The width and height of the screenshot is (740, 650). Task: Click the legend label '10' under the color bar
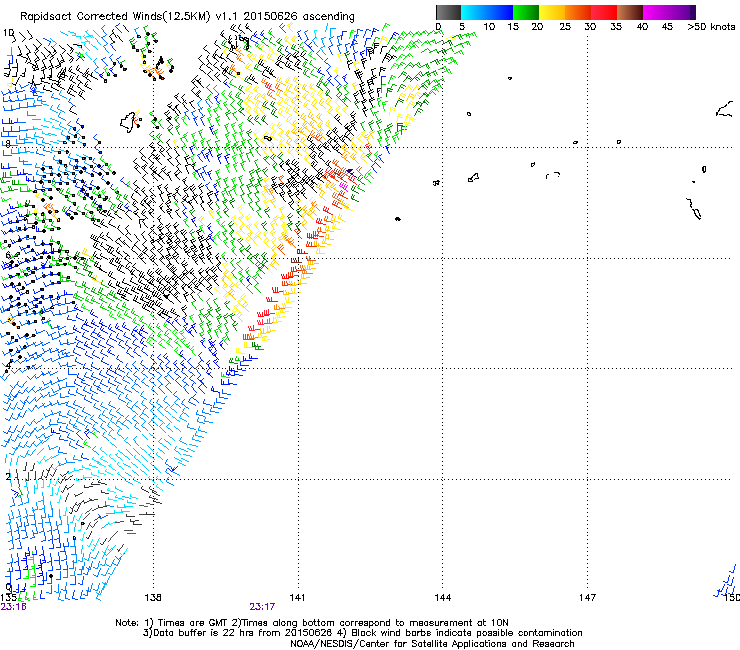coord(489,27)
